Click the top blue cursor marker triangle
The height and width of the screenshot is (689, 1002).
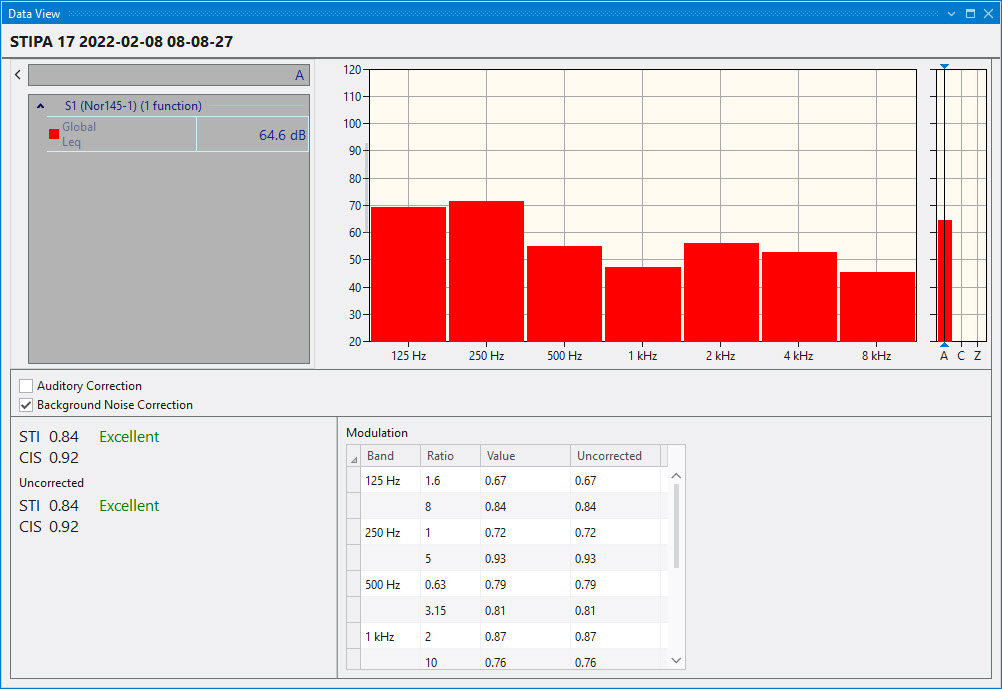click(x=944, y=66)
